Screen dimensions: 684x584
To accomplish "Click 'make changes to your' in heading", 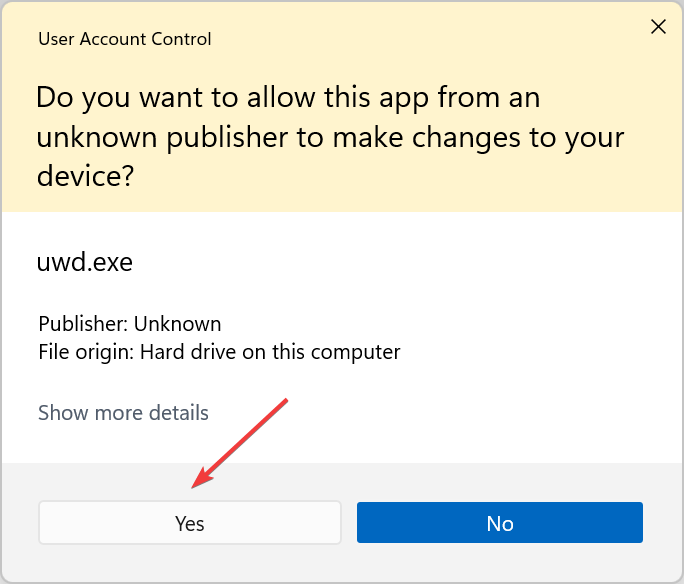I will click(x=478, y=137).
